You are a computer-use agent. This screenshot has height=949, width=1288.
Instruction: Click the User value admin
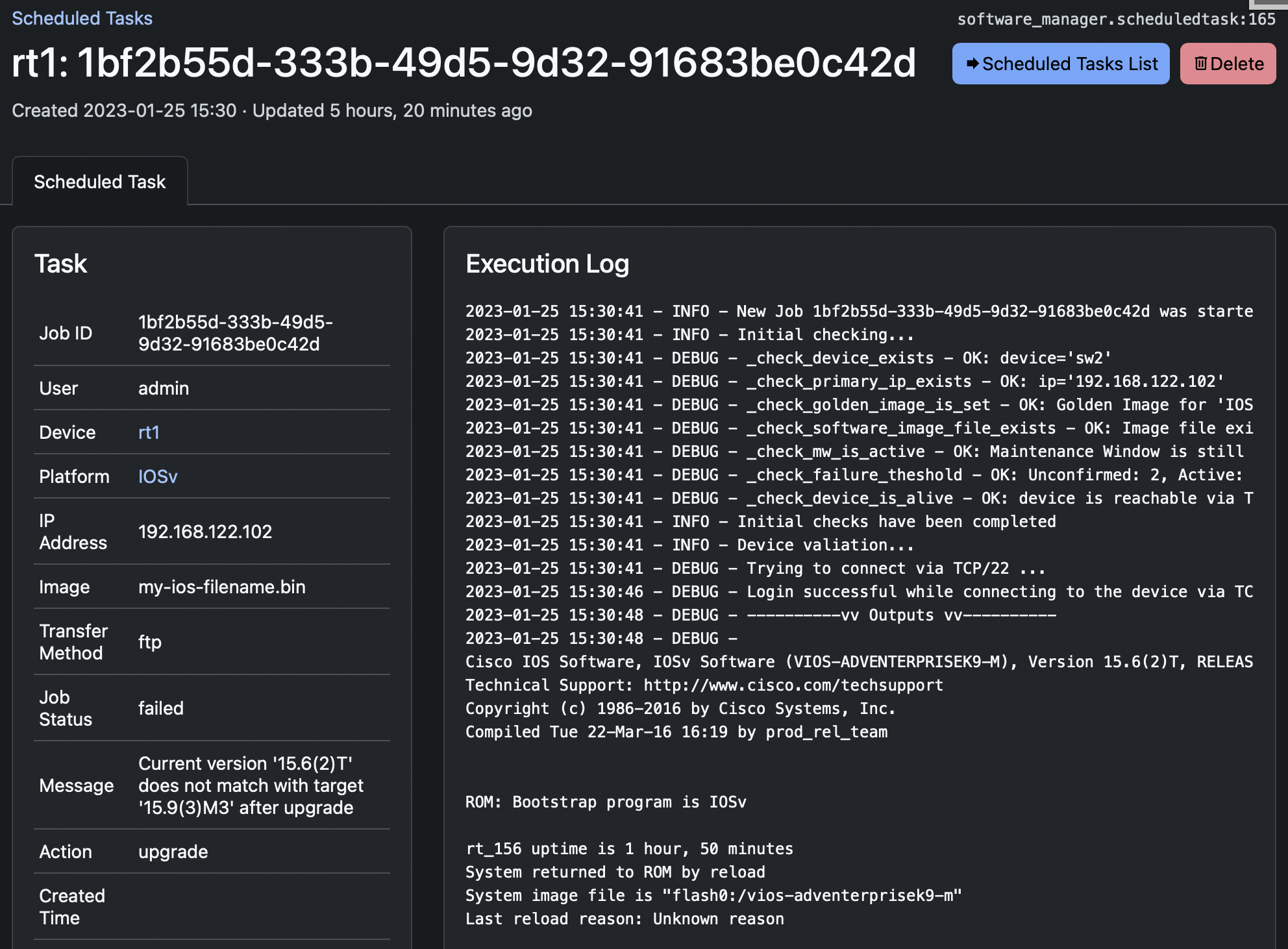click(164, 388)
